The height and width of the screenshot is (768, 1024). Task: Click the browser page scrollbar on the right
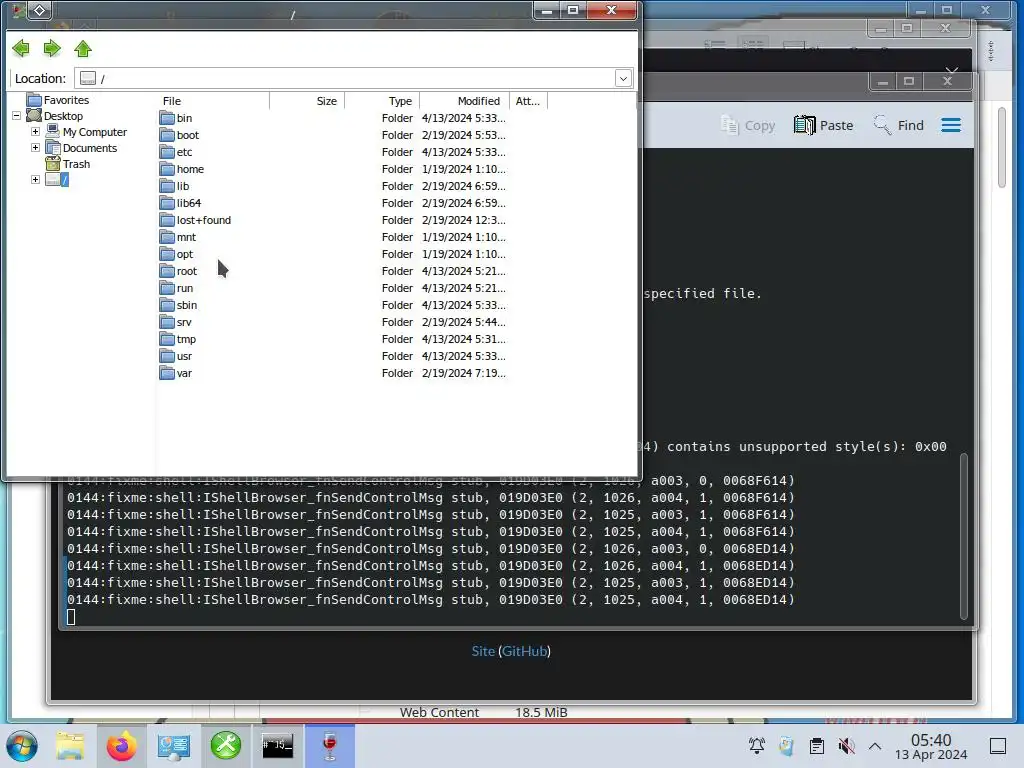1002,148
